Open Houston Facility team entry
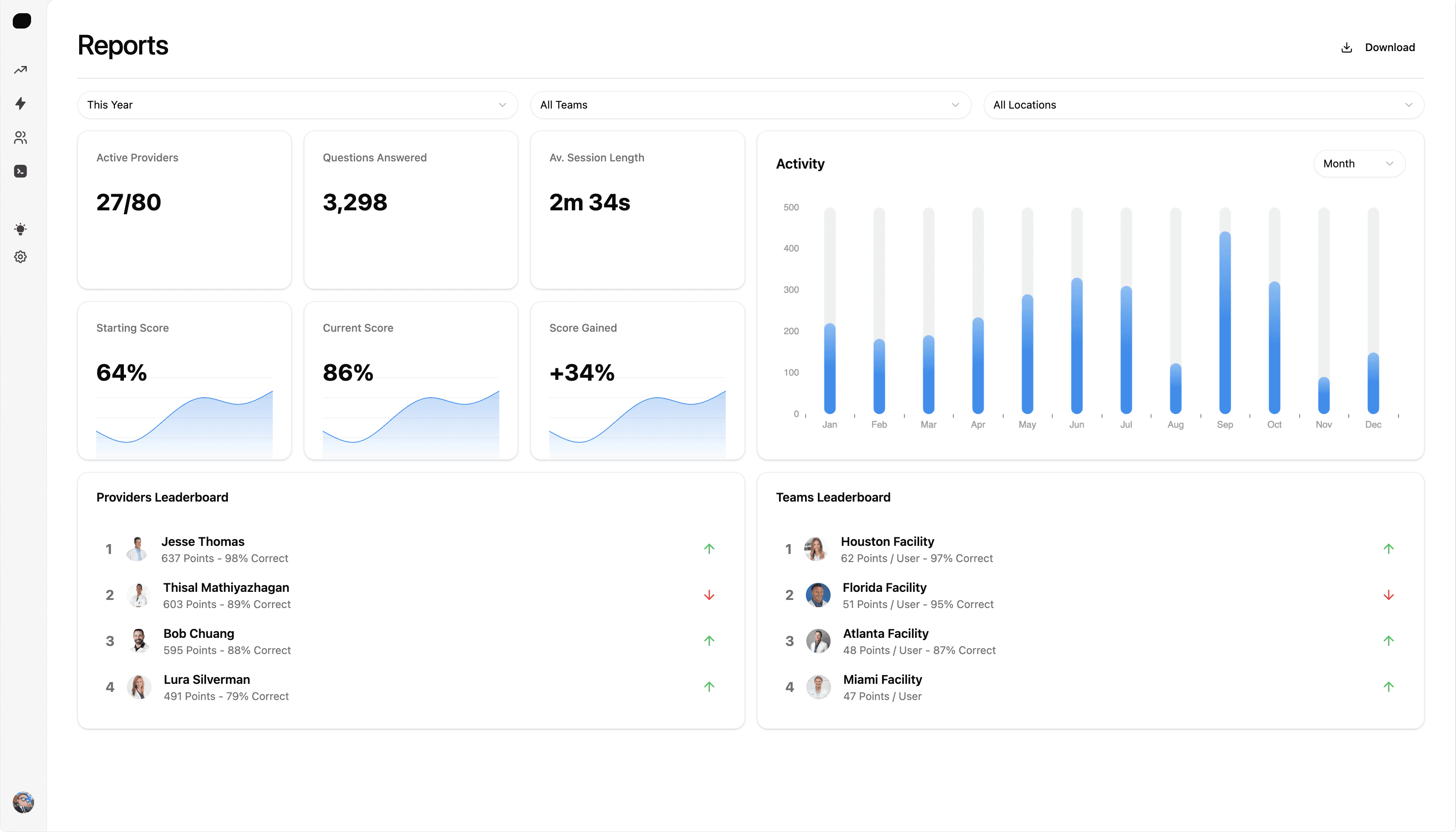 (887, 542)
